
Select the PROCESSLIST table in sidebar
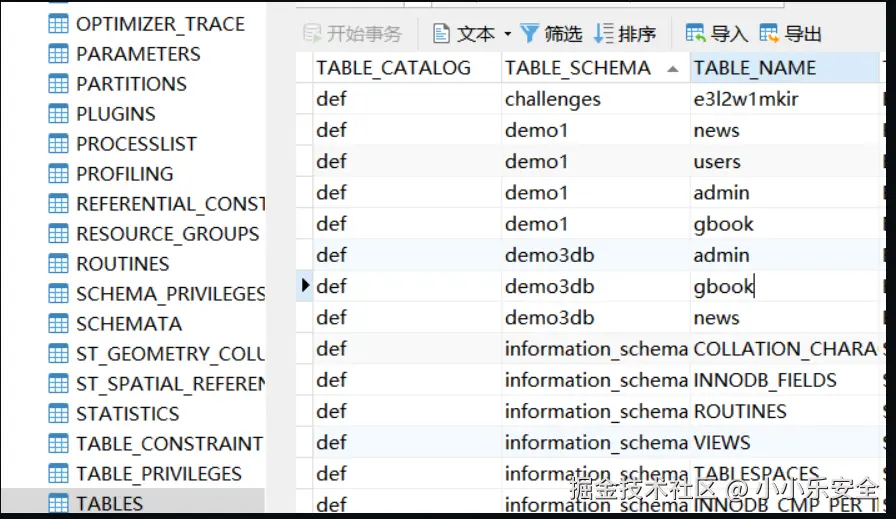[x=136, y=144]
